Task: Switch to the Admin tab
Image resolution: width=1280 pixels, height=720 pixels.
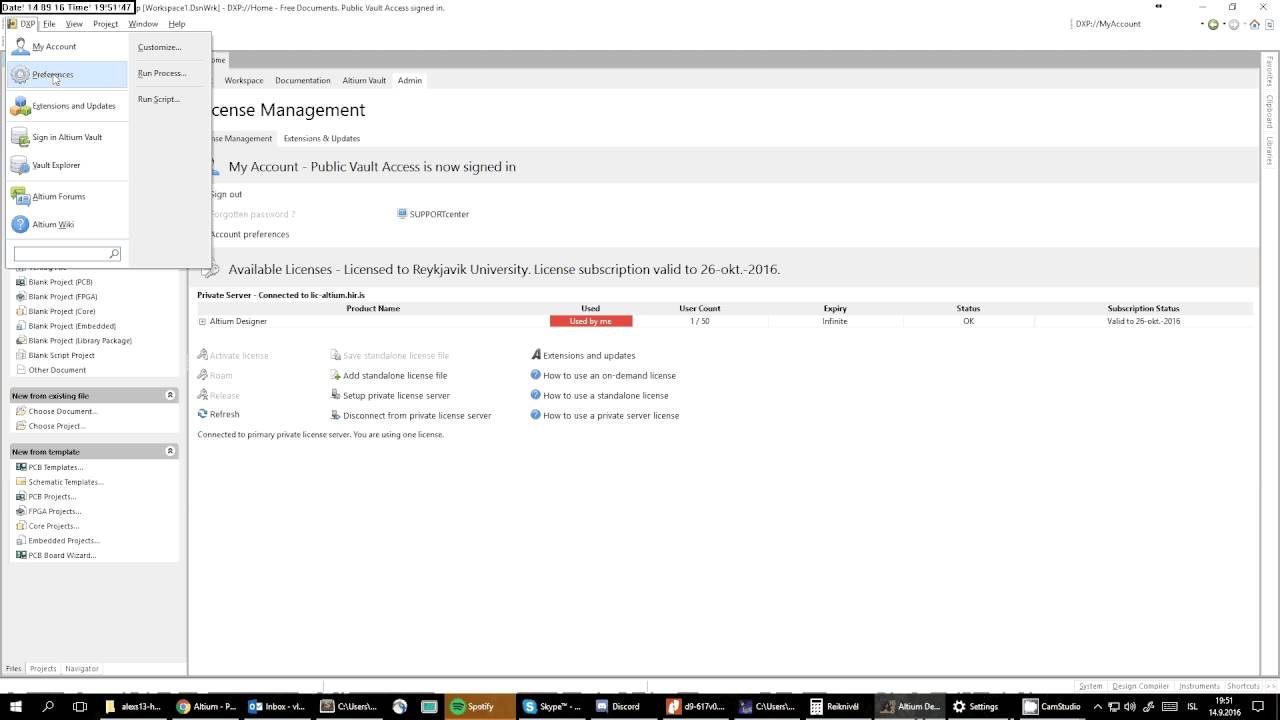Action: 410,80
